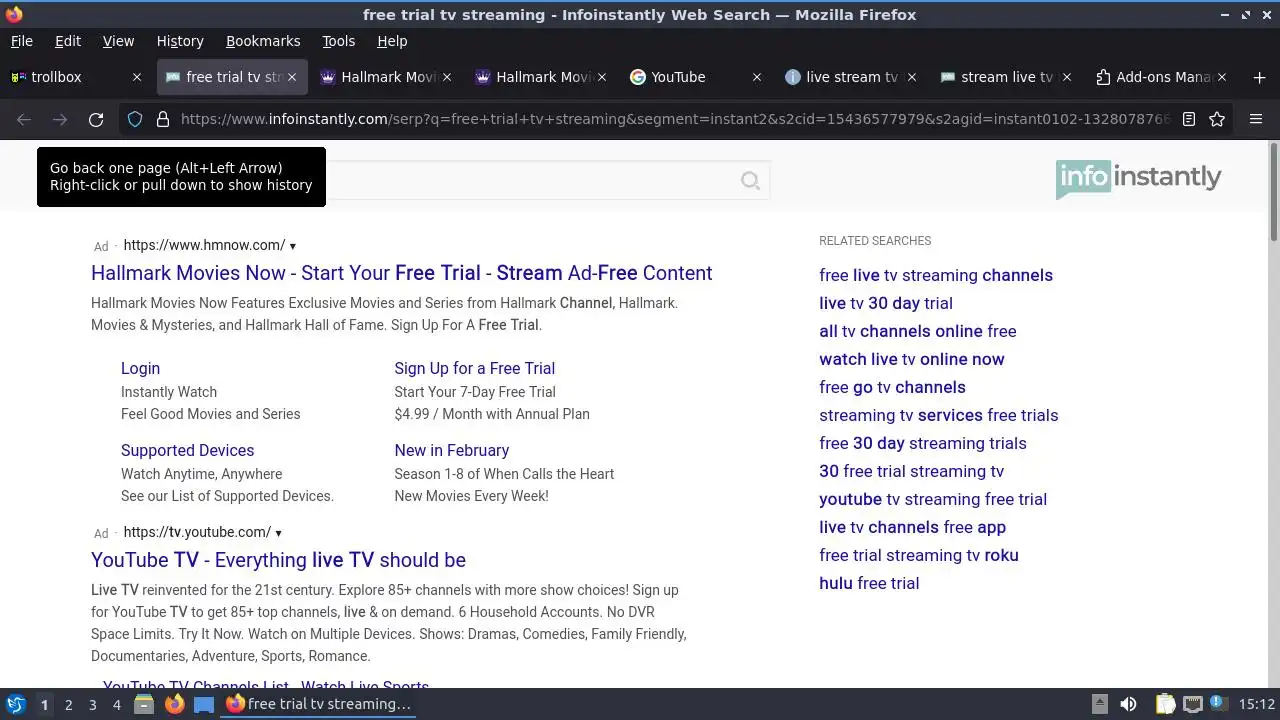The width and height of the screenshot is (1280, 720).
Task: Close the second Hallmark Movies tab
Action: click(602, 77)
